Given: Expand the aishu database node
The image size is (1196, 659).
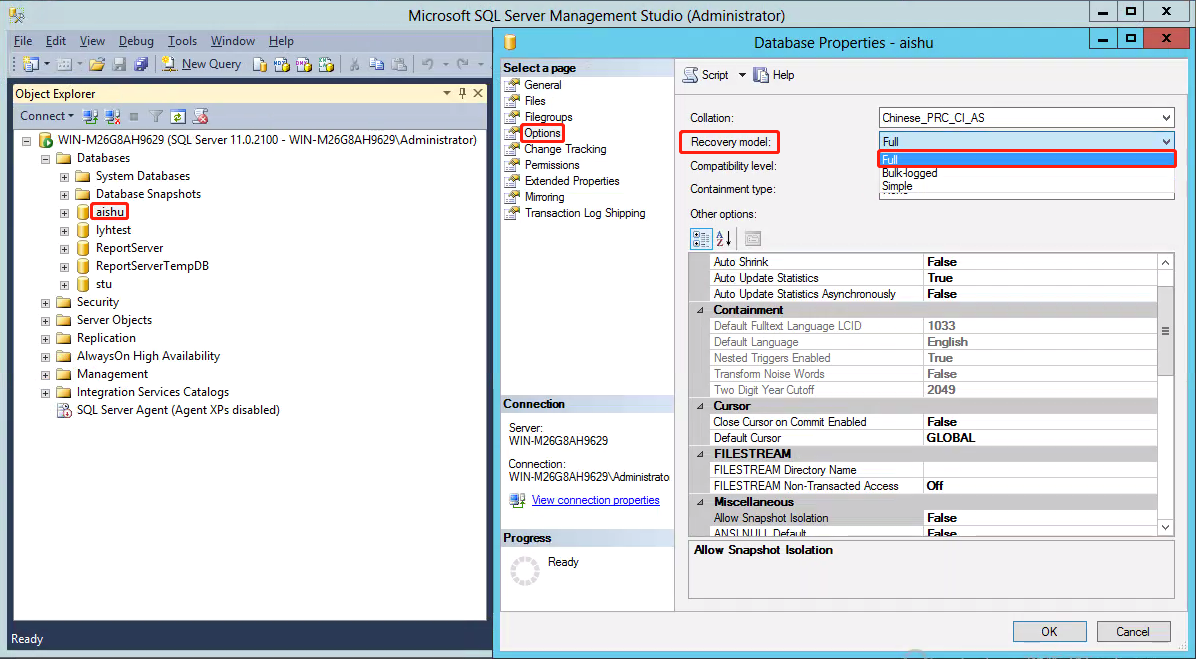Looking at the screenshot, I should 65,212.
